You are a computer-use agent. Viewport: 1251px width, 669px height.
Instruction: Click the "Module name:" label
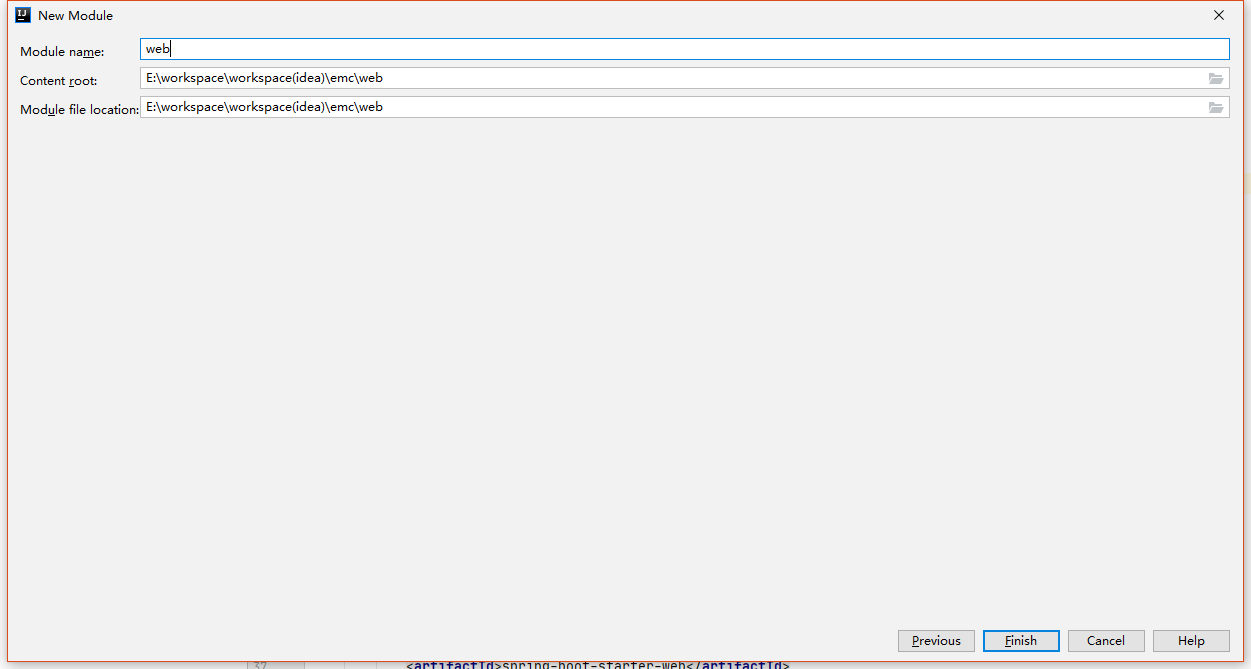(61, 52)
